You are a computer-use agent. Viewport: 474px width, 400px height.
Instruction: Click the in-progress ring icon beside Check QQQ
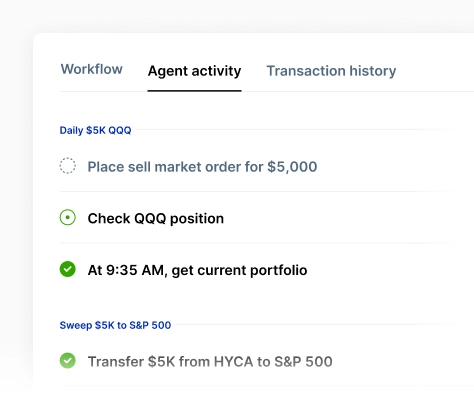coord(68,217)
